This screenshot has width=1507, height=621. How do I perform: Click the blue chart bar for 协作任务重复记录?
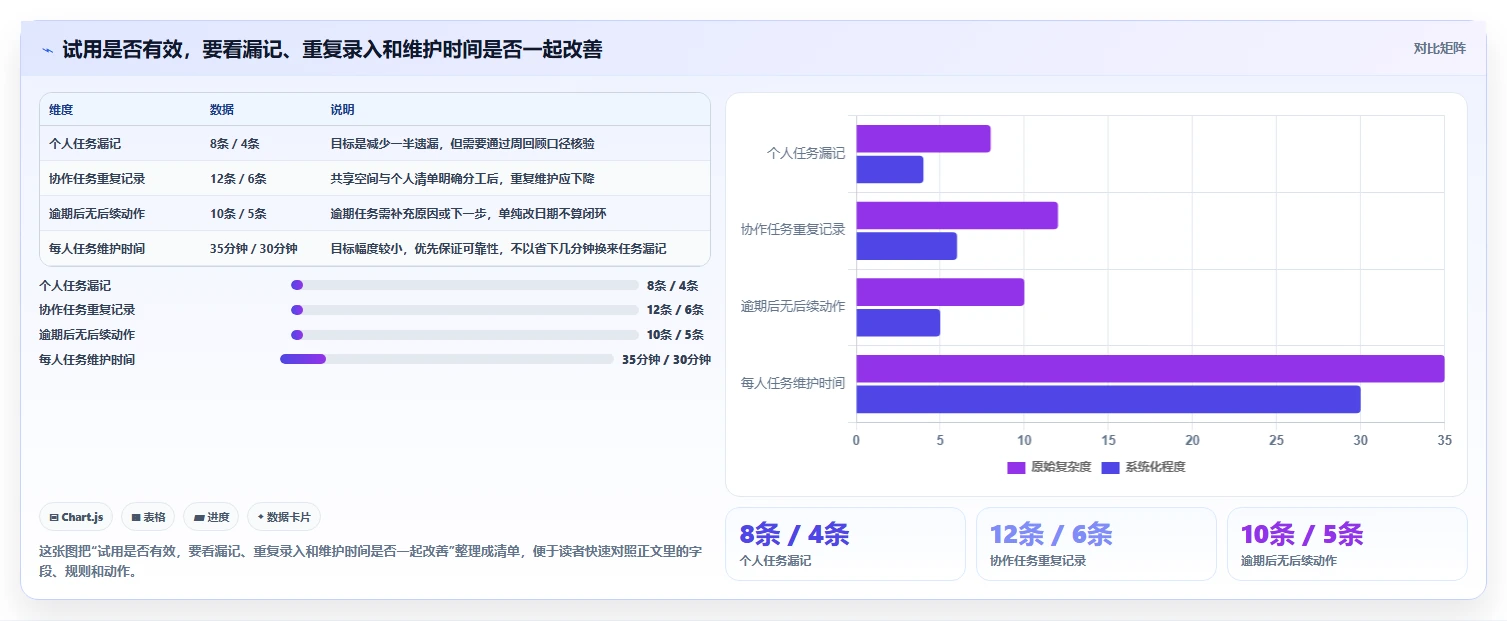[906, 246]
